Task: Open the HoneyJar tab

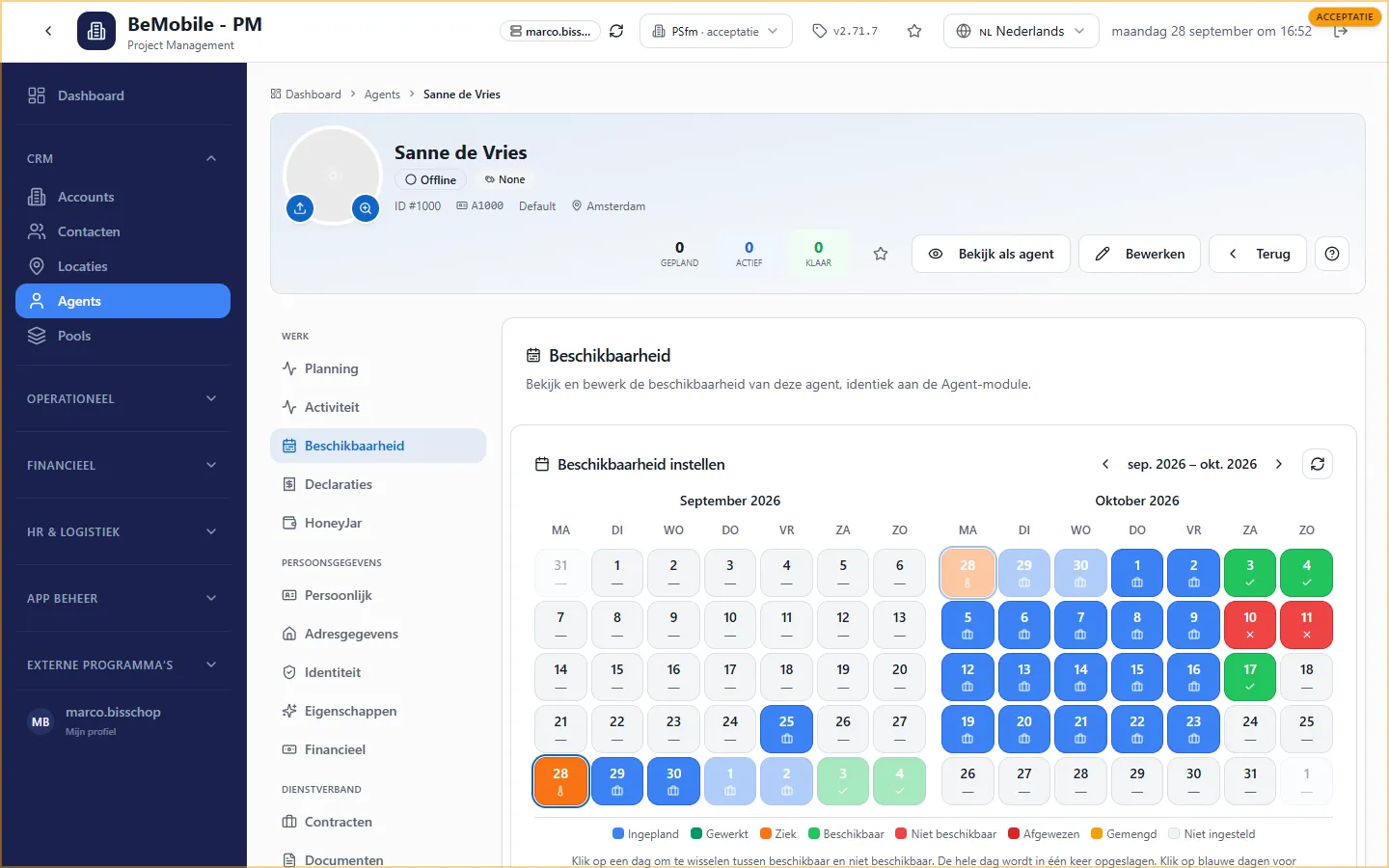Action: [x=378, y=523]
